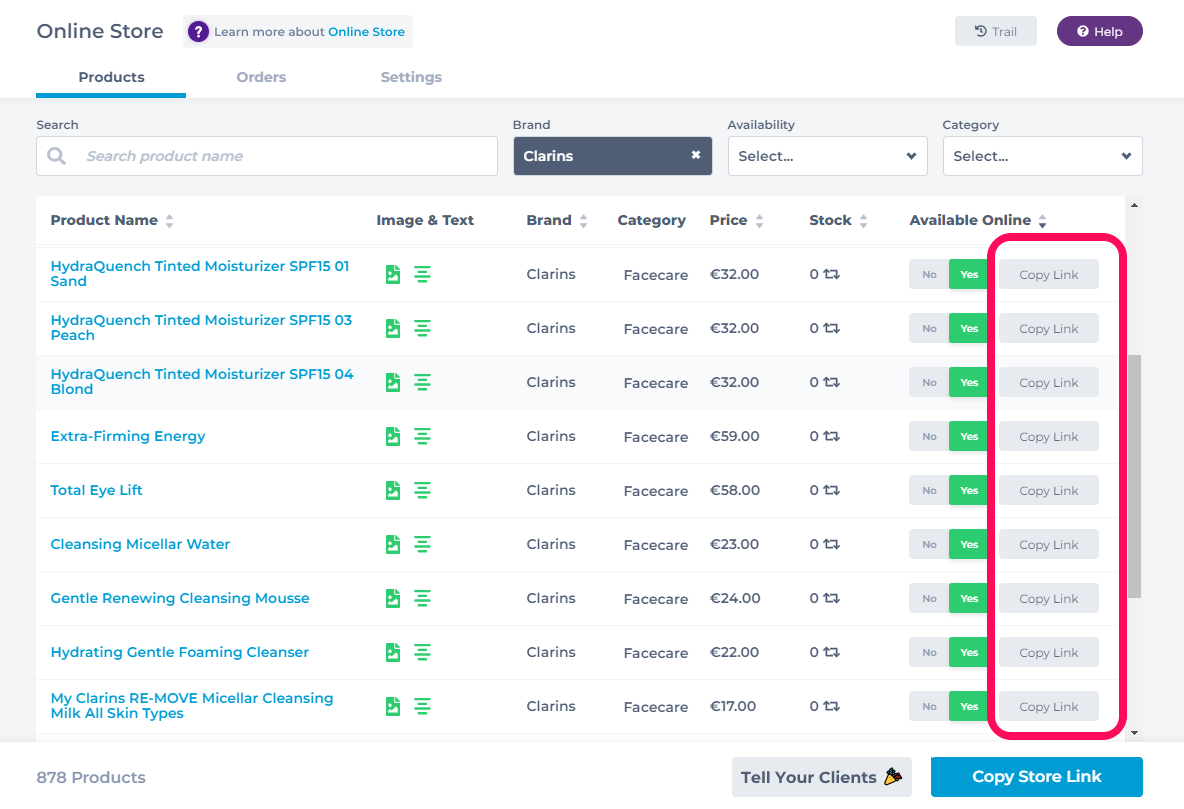Open the Brand filter showing Clarins
This screenshot has width=1184, height=809.
pos(612,156)
